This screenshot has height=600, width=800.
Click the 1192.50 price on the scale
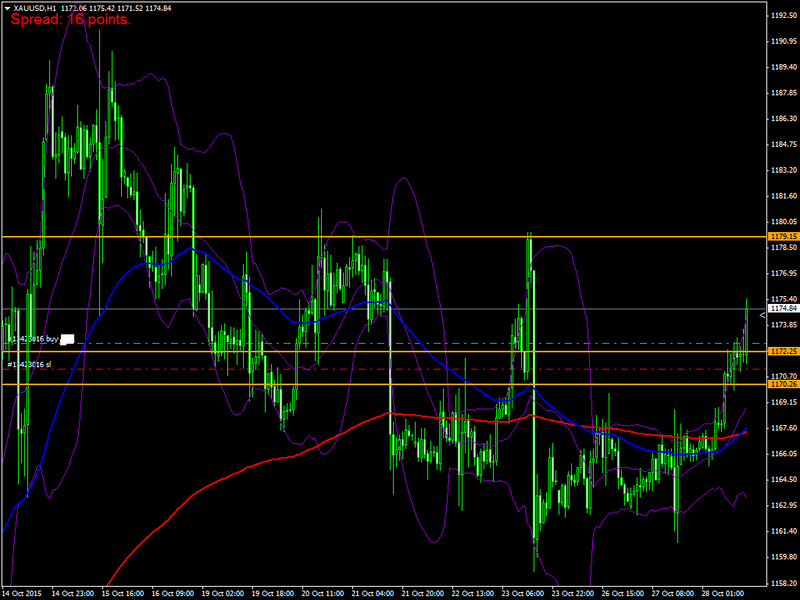pyautogui.click(x=783, y=16)
